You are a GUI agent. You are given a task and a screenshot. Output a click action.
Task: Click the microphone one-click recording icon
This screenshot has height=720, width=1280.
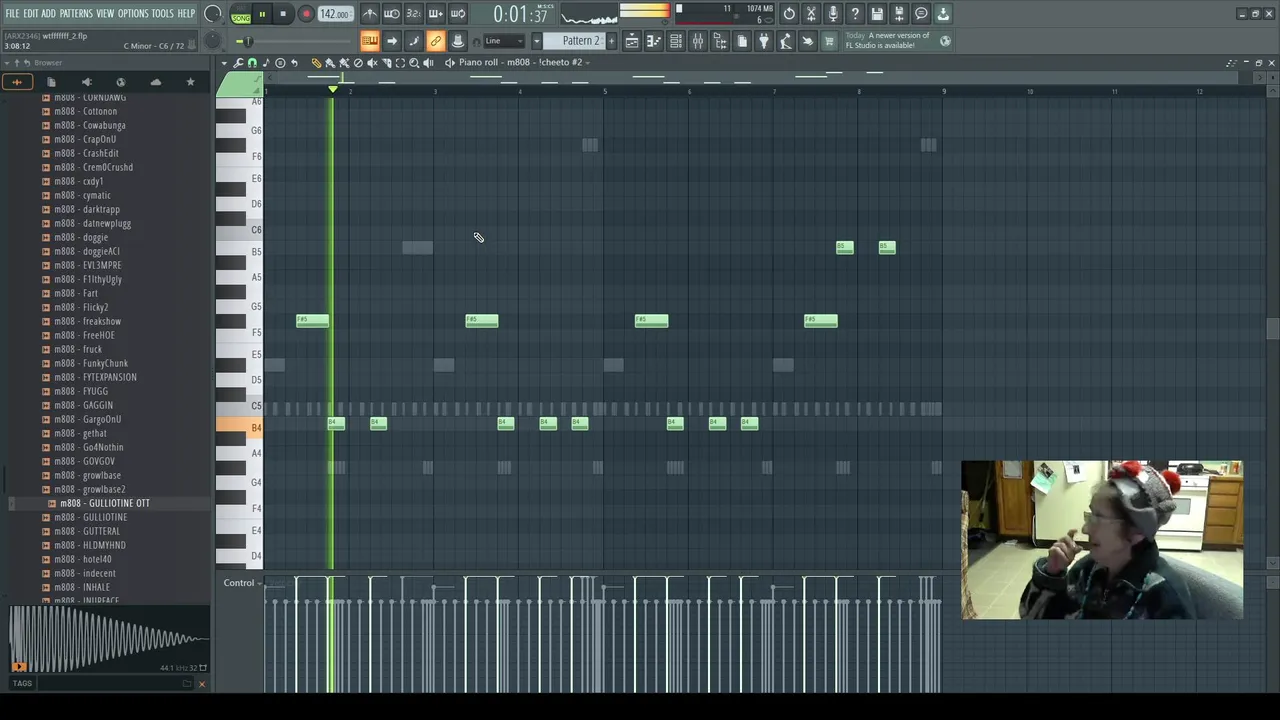tap(833, 14)
